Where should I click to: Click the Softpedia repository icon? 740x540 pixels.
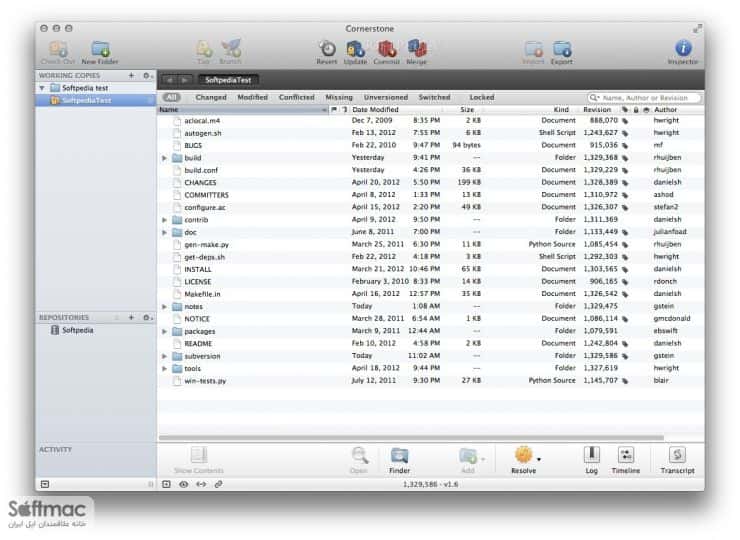[55, 330]
